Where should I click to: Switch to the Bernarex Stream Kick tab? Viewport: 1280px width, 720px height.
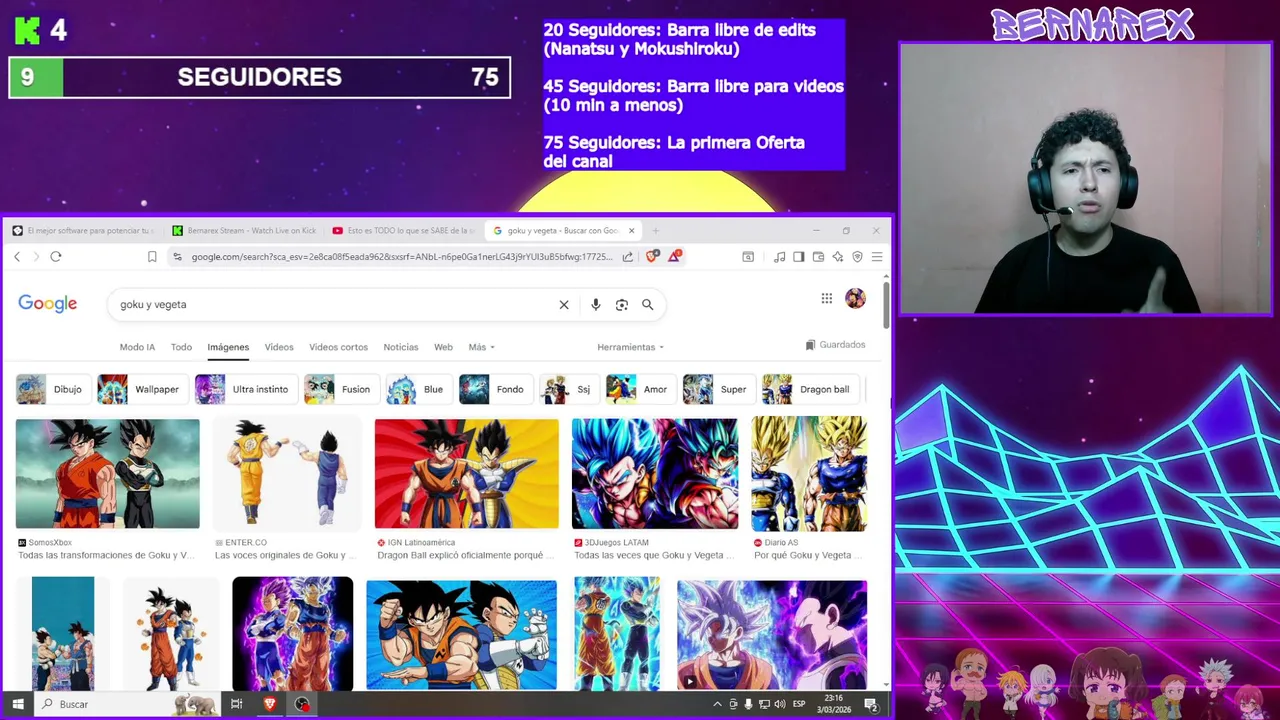[x=243, y=230]
